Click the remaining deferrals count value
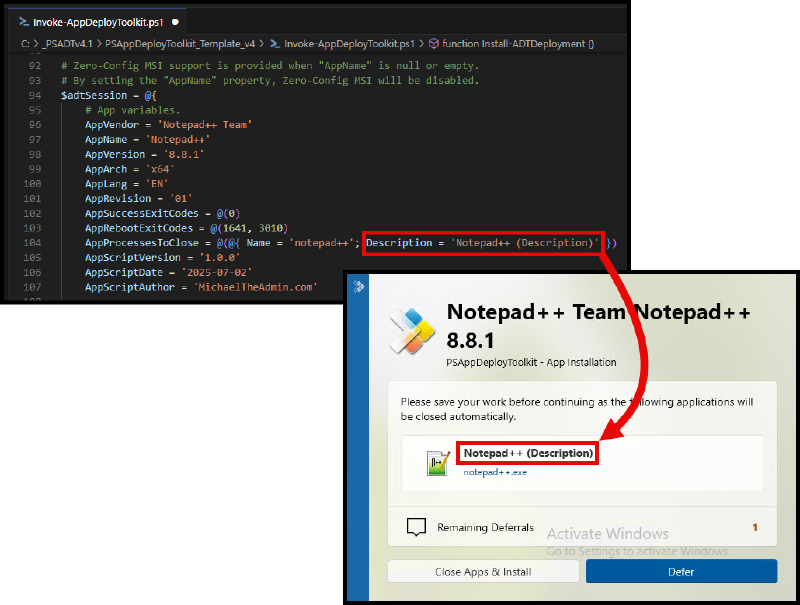 click(x=755, y=527)
